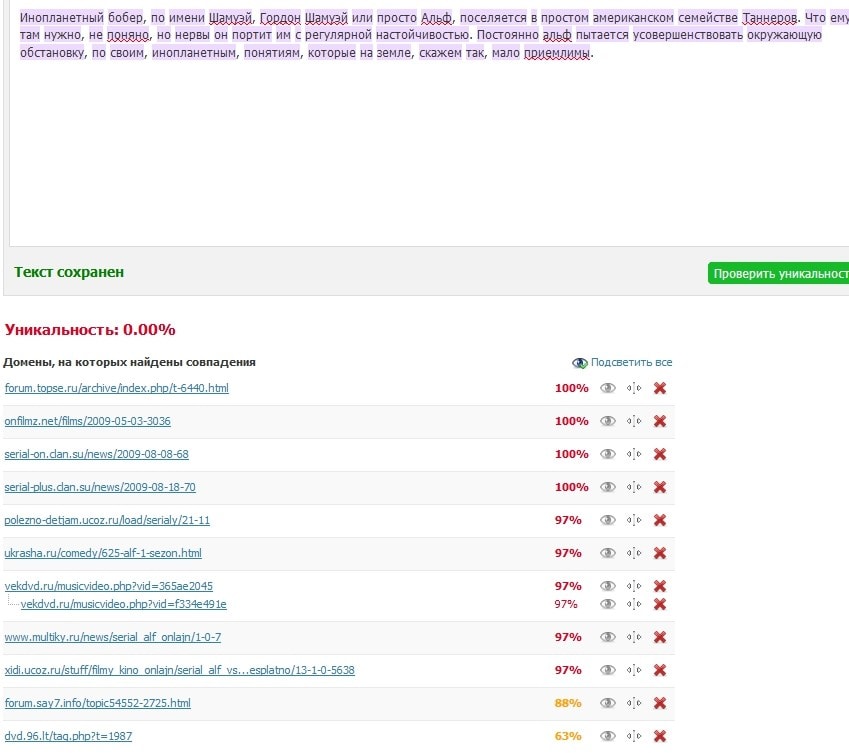Open forum.topse.ru/archive/index.php/t-6440.html link

pos(116,388)
